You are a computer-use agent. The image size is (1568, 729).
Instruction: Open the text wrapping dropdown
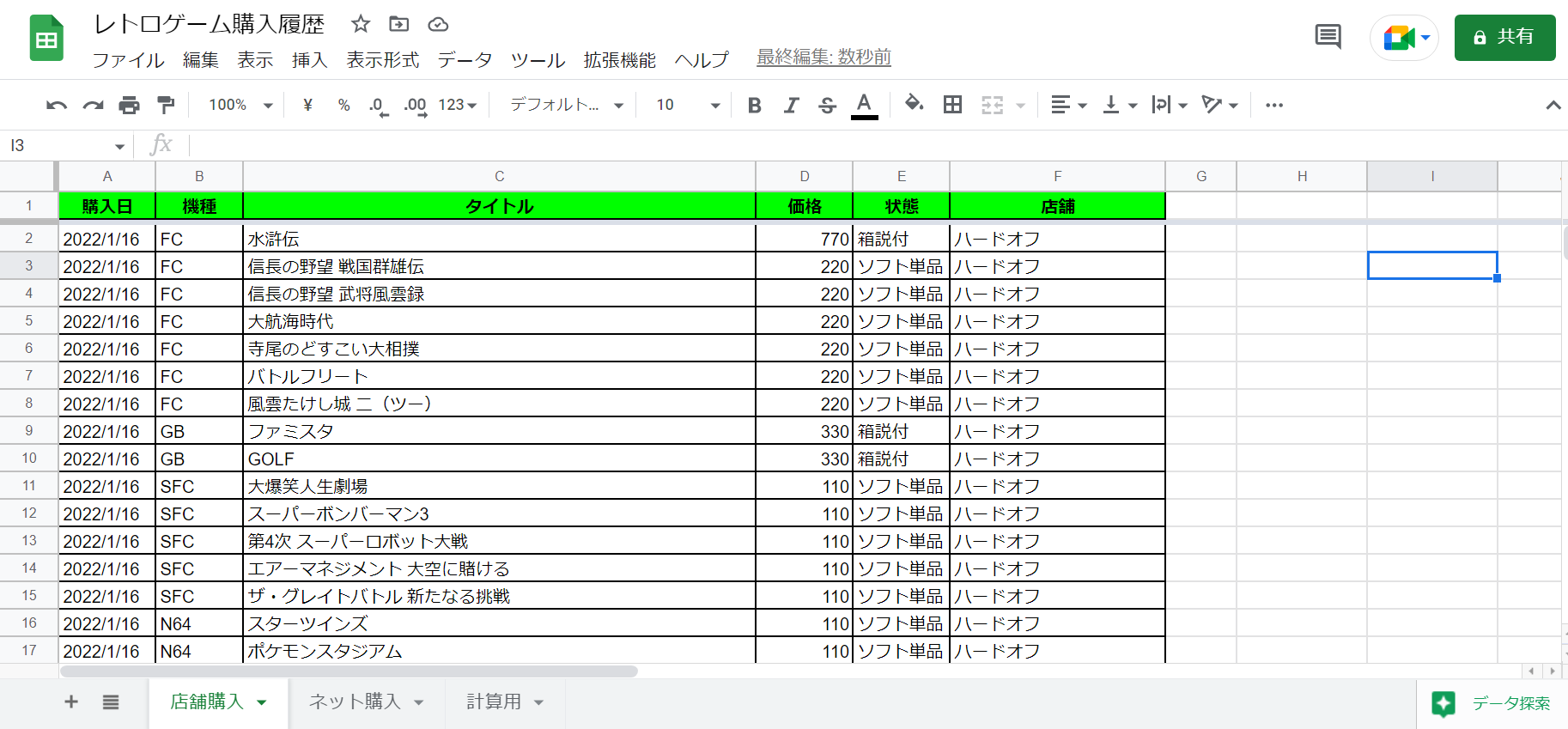coord(1170,105)
